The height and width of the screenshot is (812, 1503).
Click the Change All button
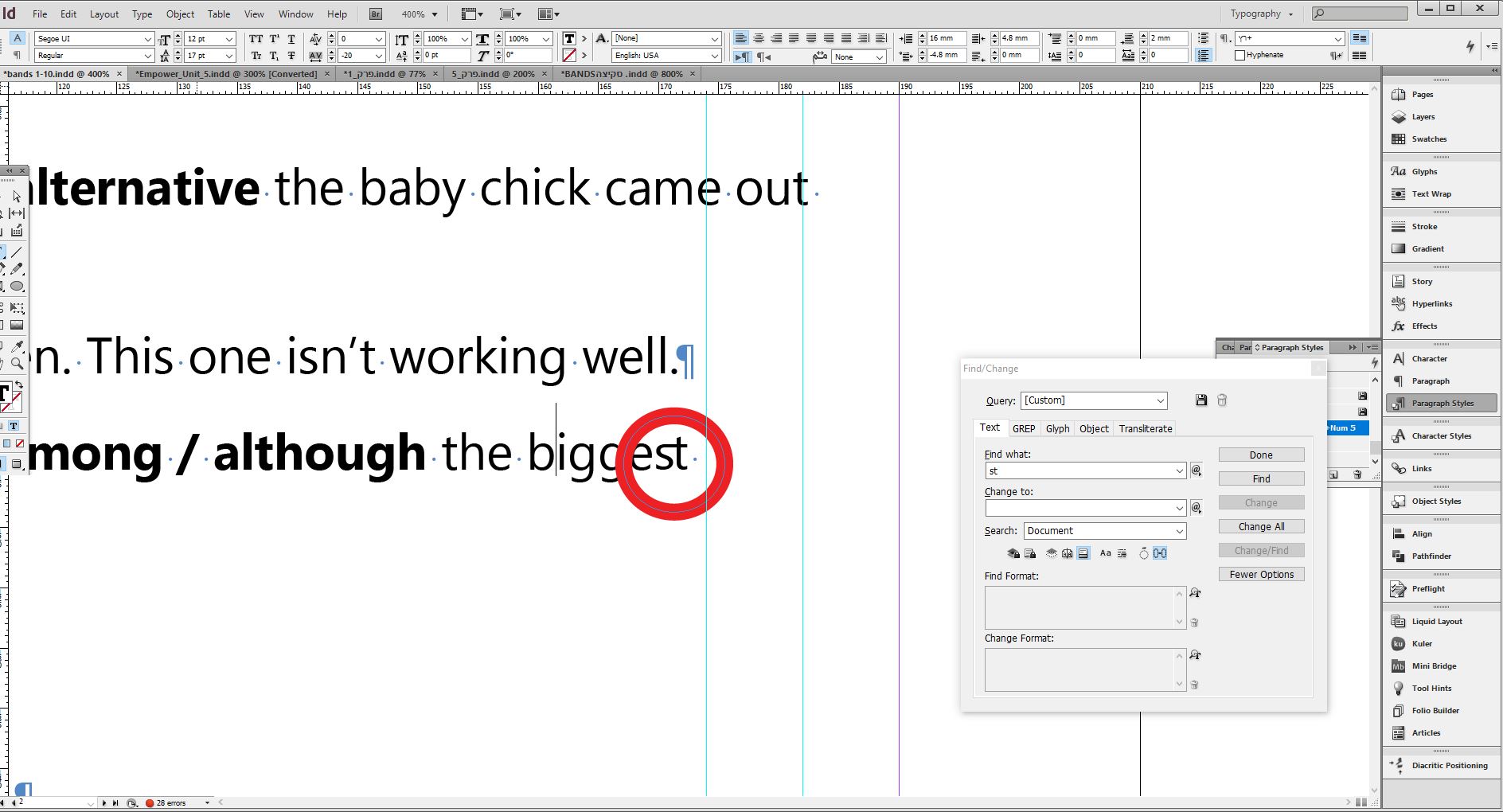click(x=1261, y=526)
